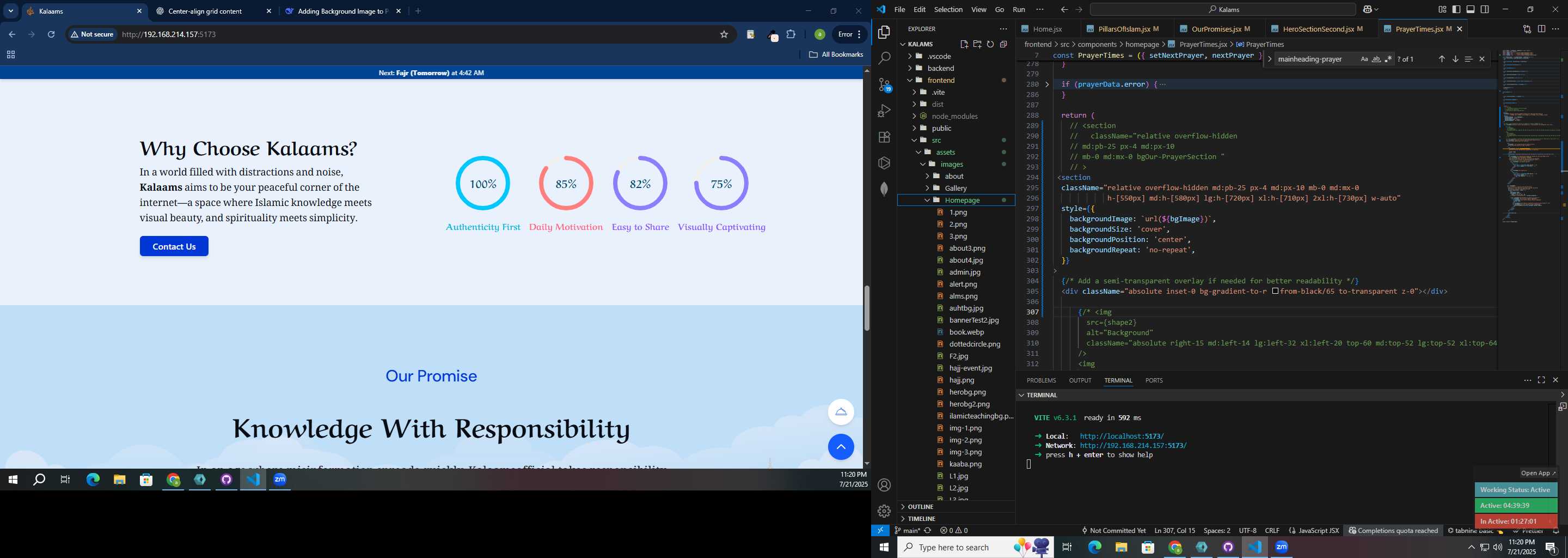Viewport: 1568px width, 558px height.
Task: Collapse the frontend folder
Action: 955,81
